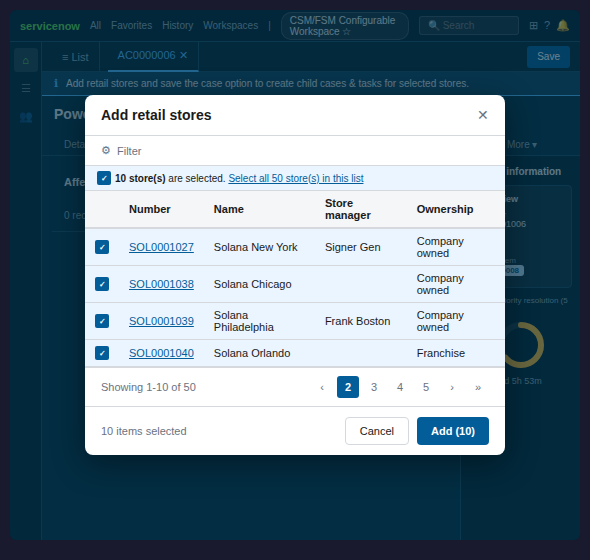
Task: Open the Favorites menu
Action: point(132,26)
